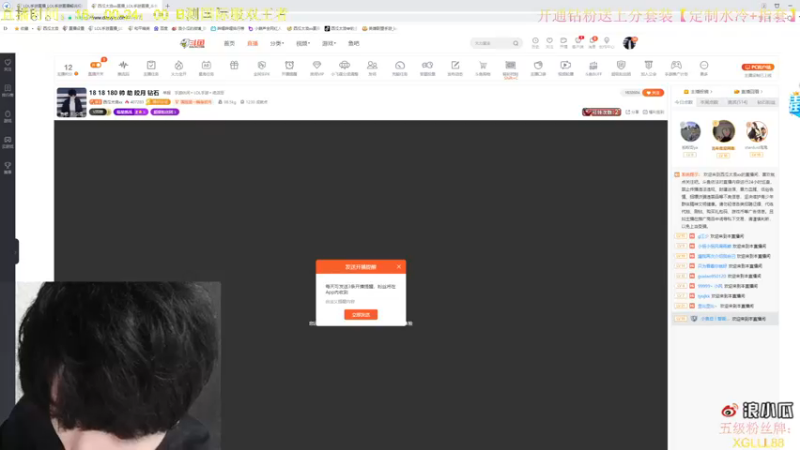Expand the 直播回顾 link in right panel
The width and height of the screenshot is (800, 450).
[748, 92]
